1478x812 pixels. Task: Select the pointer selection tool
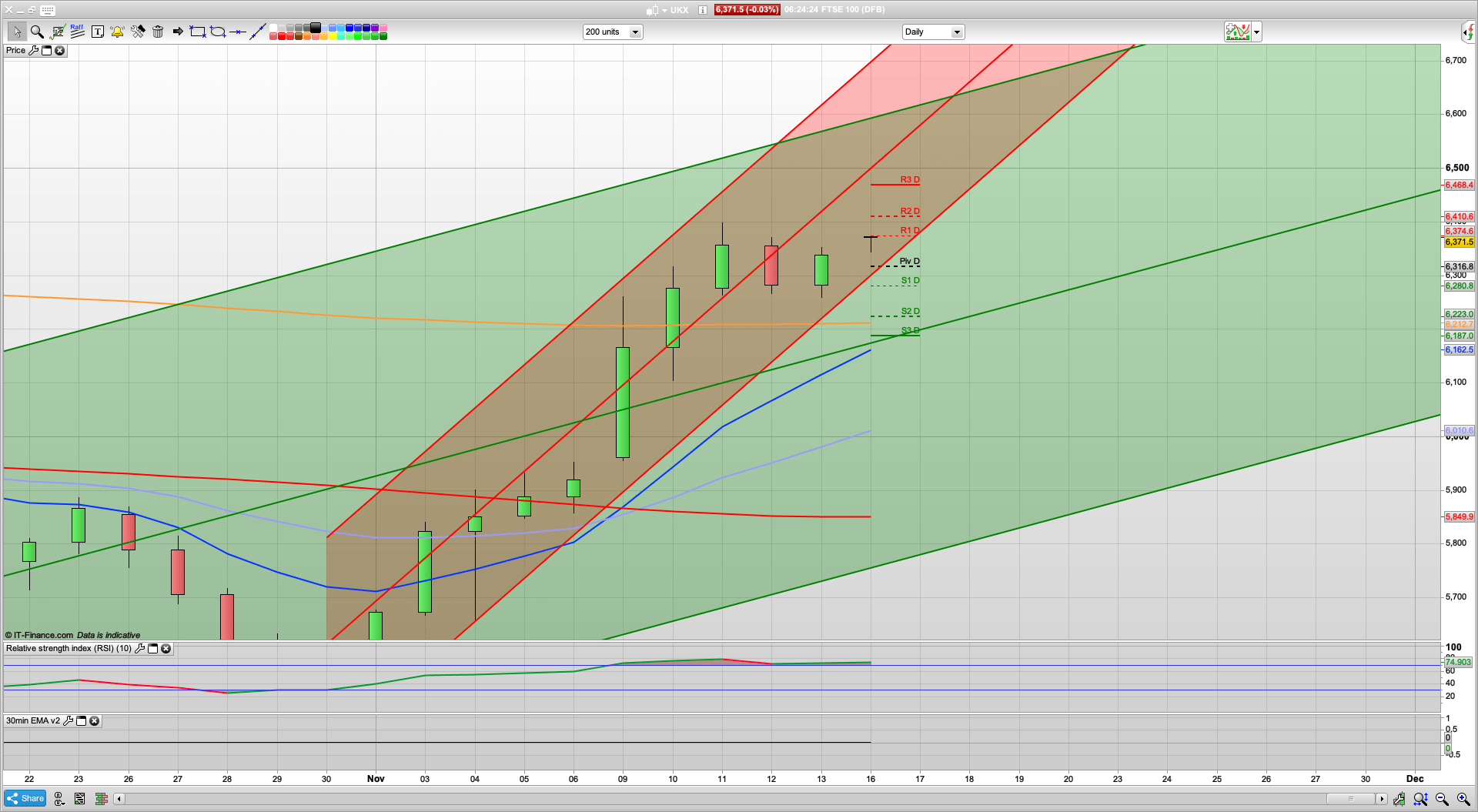[17, 32]
